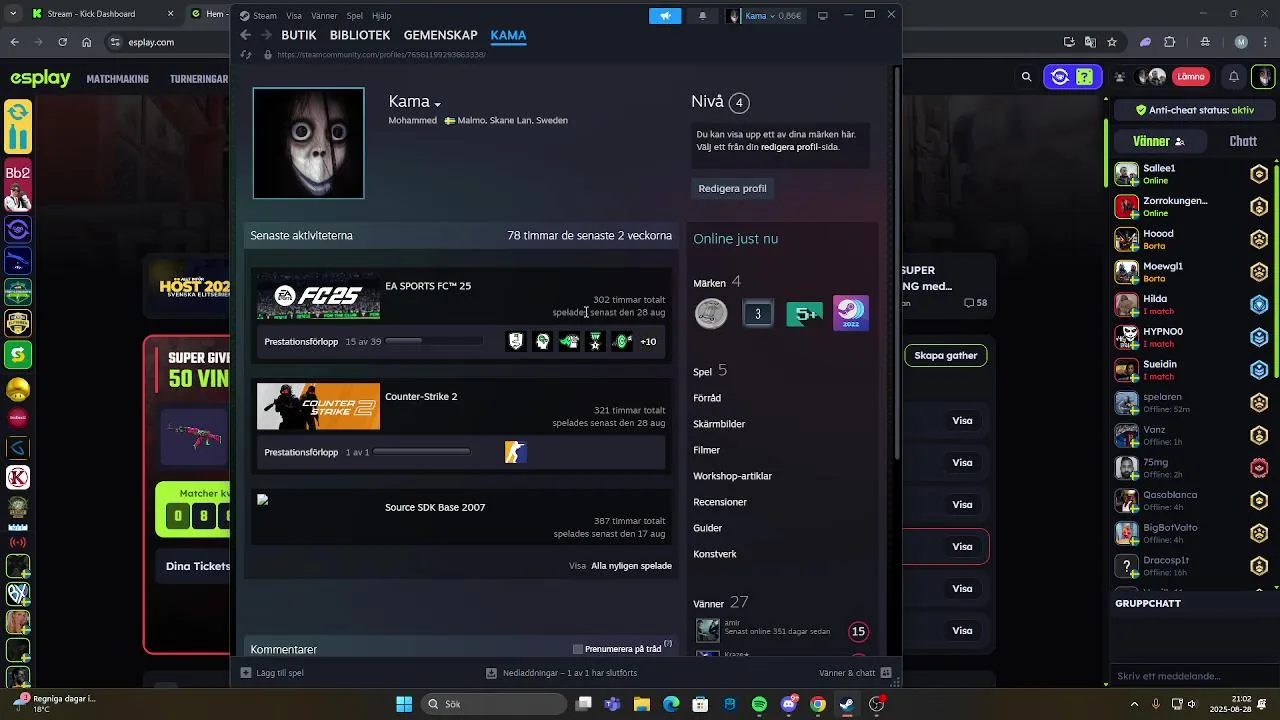Click the EA SPORTS FC 25 game banner
The image size is (1280, 720).
click(318, 296)
